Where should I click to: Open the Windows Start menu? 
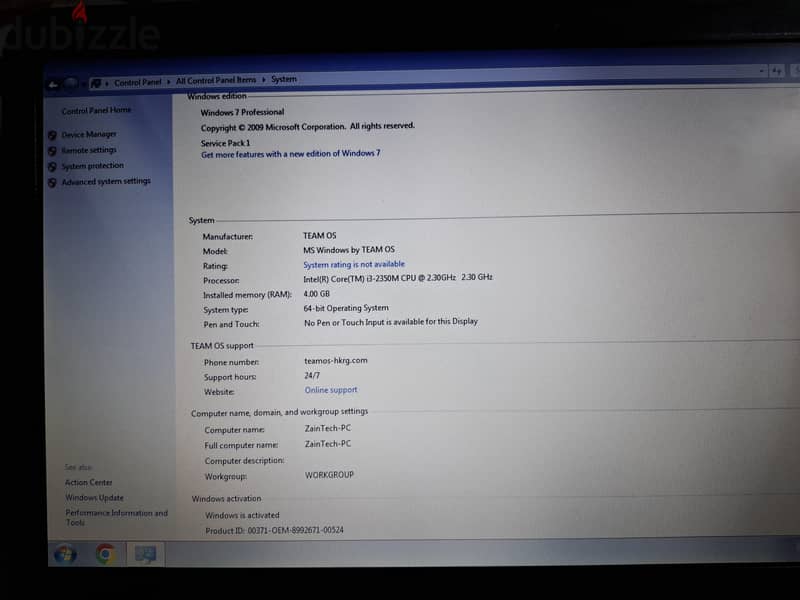point(65,555)
